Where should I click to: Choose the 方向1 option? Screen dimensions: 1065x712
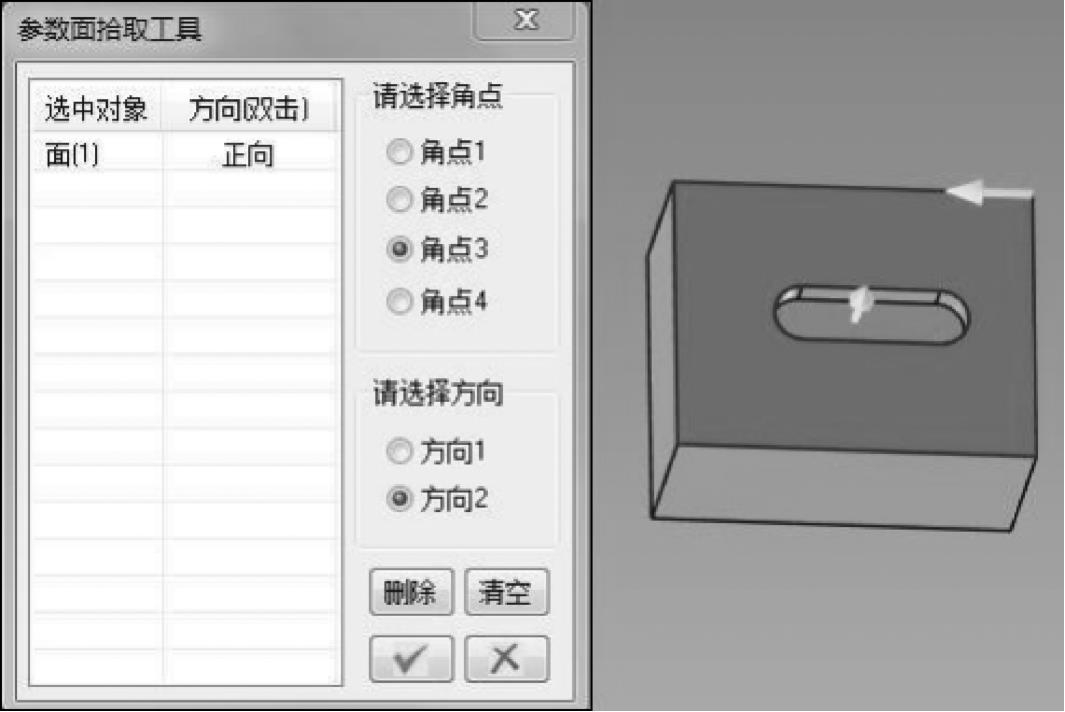[x=399, y=451]
